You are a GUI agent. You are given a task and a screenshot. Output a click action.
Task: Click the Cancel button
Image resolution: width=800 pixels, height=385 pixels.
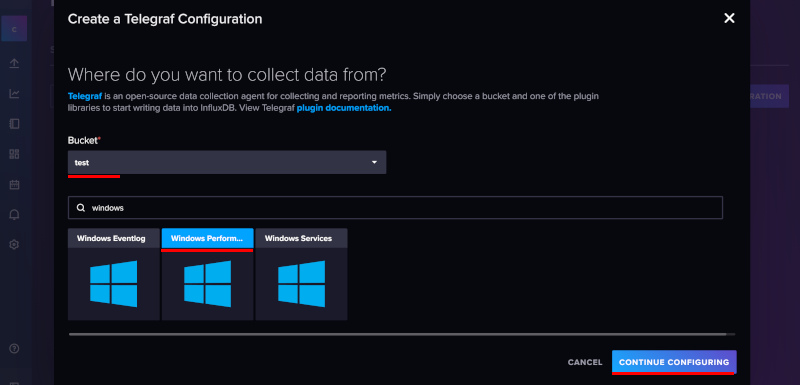click(x=585, y=362)
